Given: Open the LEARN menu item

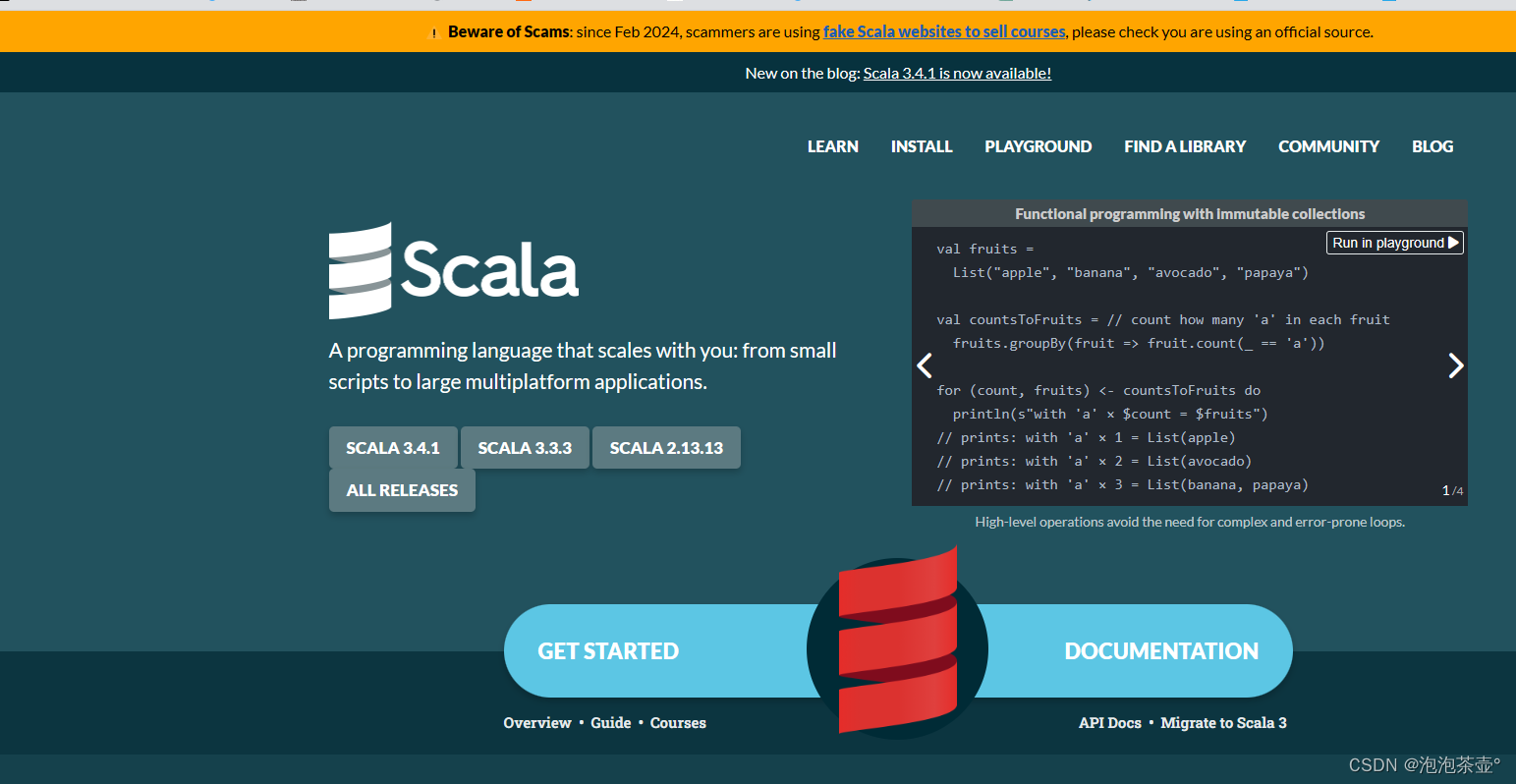Looking at the screenshot, I should point(833,146).
